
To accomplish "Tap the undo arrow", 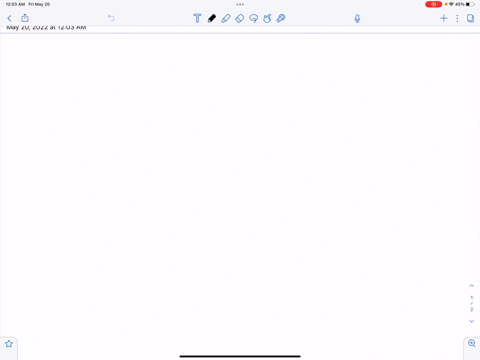I will [111, 18].
